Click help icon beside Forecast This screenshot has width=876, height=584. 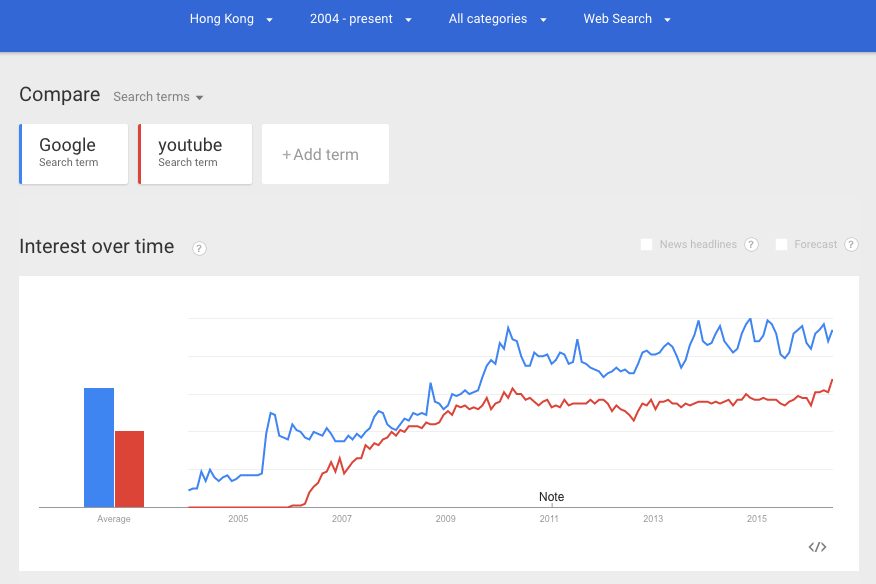[x=851, y=244]
